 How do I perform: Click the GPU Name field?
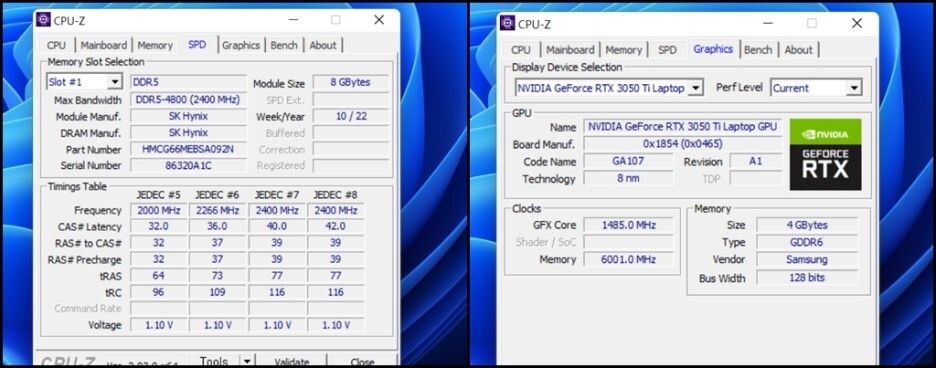(x=682, y=127)
